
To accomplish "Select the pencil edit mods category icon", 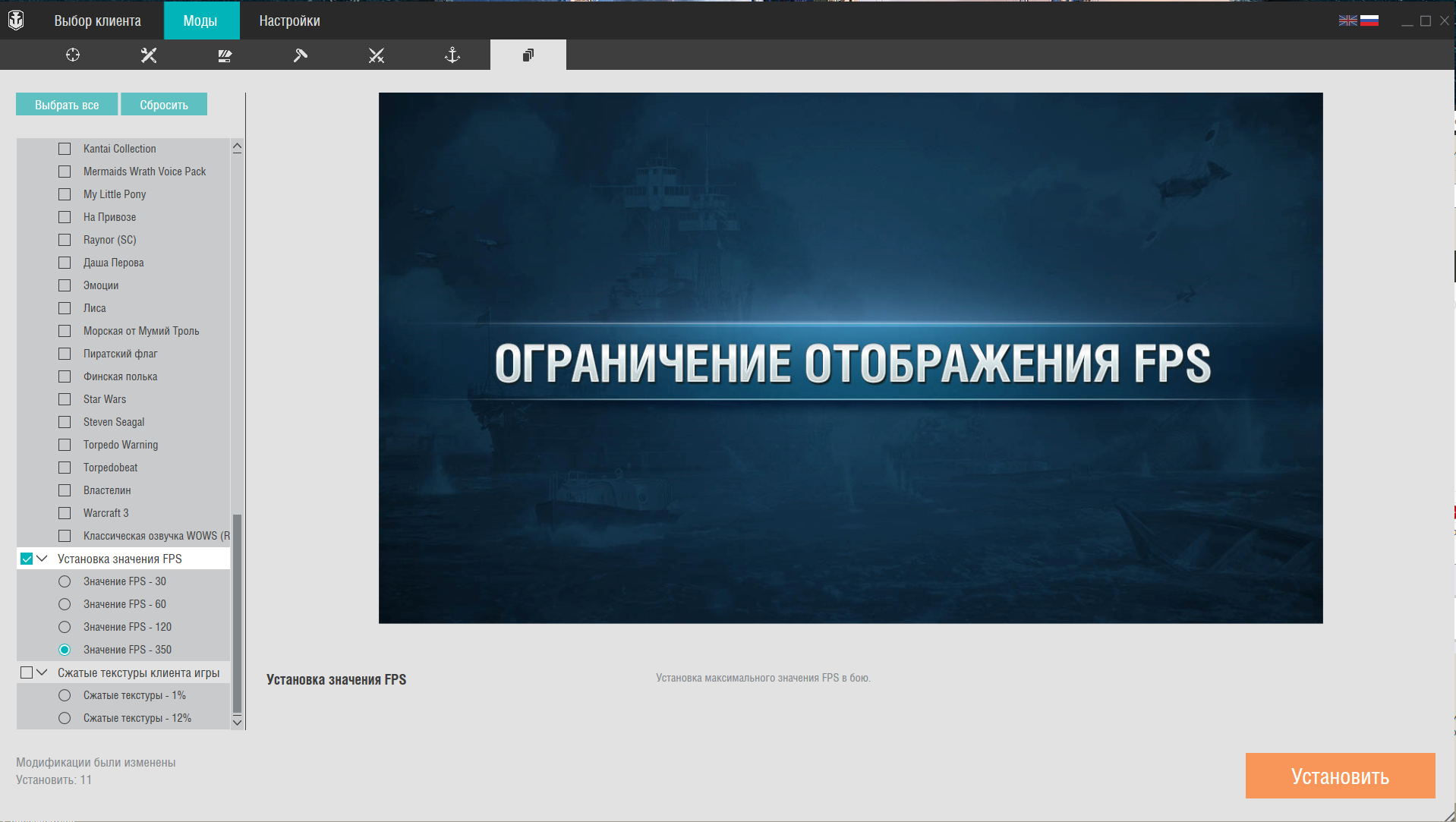I will [225, 55].
